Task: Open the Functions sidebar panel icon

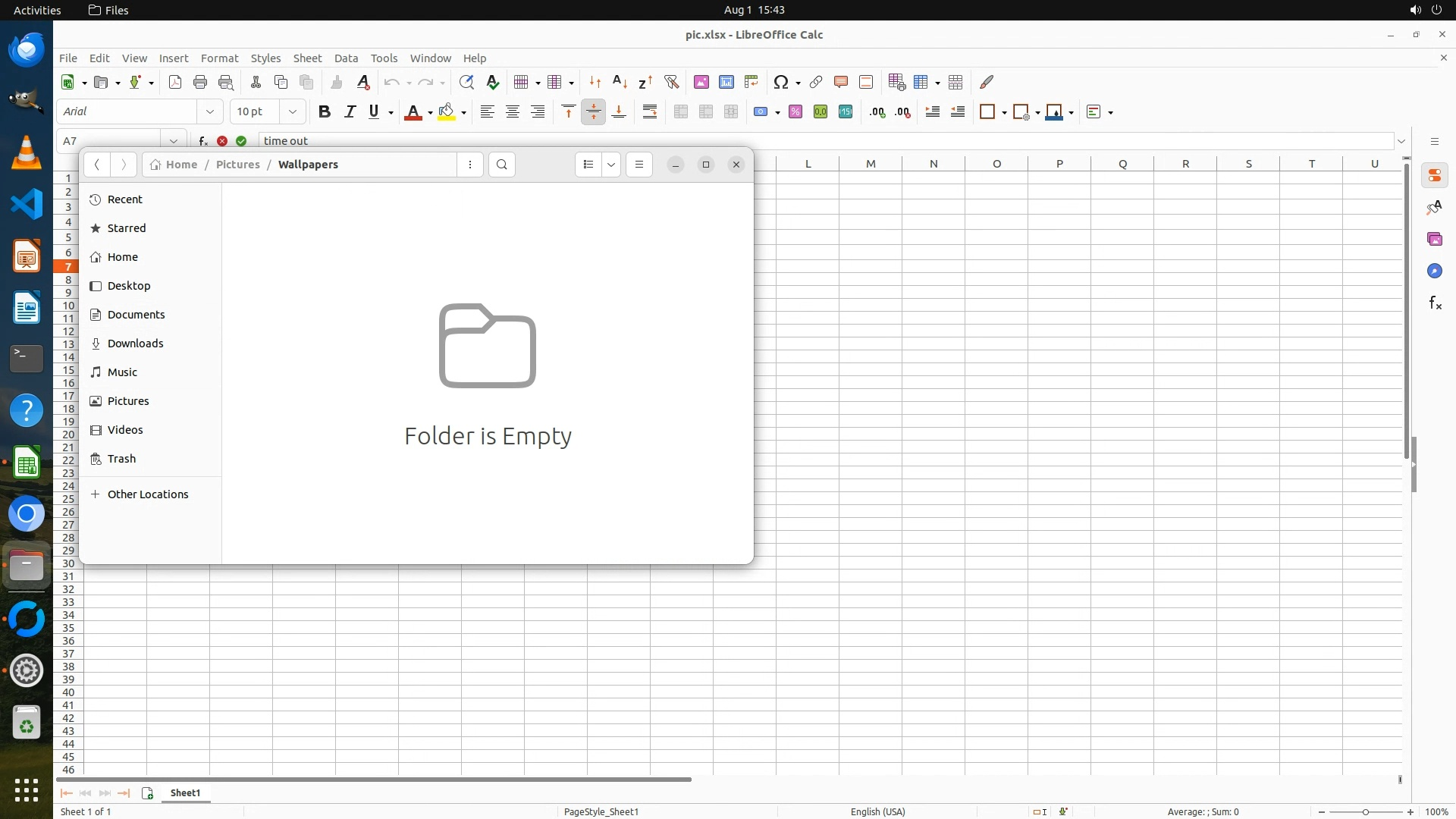Action: [x=1435, y=303]
